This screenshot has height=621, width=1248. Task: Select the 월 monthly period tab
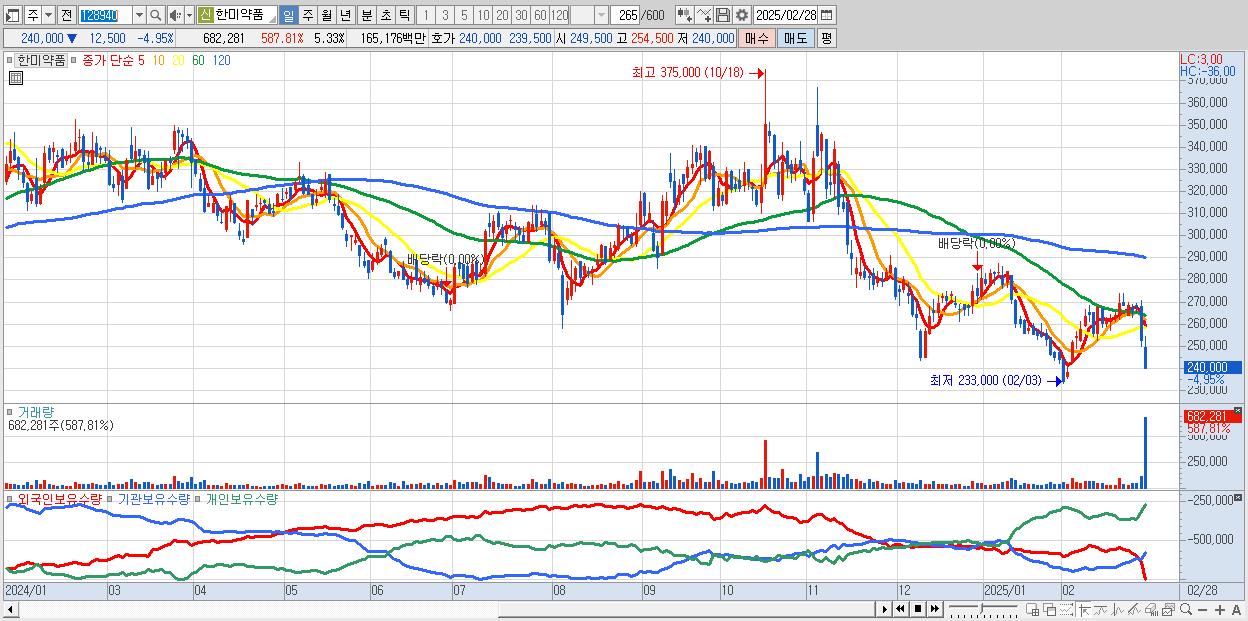point(326,15)
